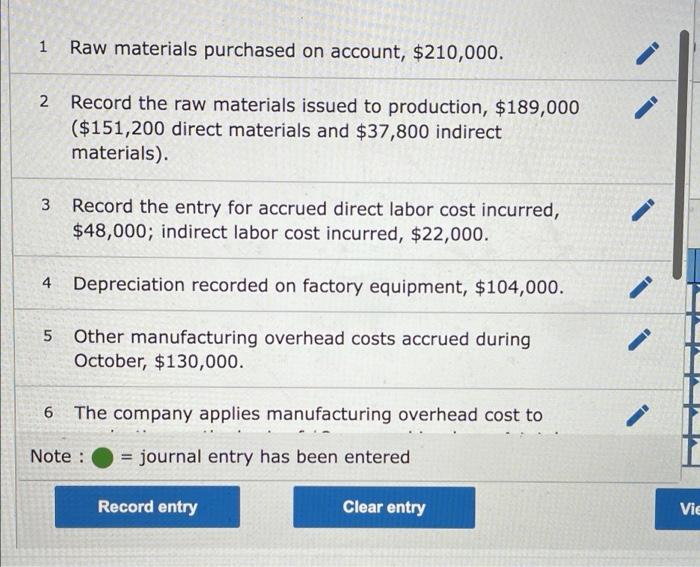Click pencil icon for other manufacturing overhead costs
The width and height of the screenshot is (700, 567).
click(x=648, y=339)
